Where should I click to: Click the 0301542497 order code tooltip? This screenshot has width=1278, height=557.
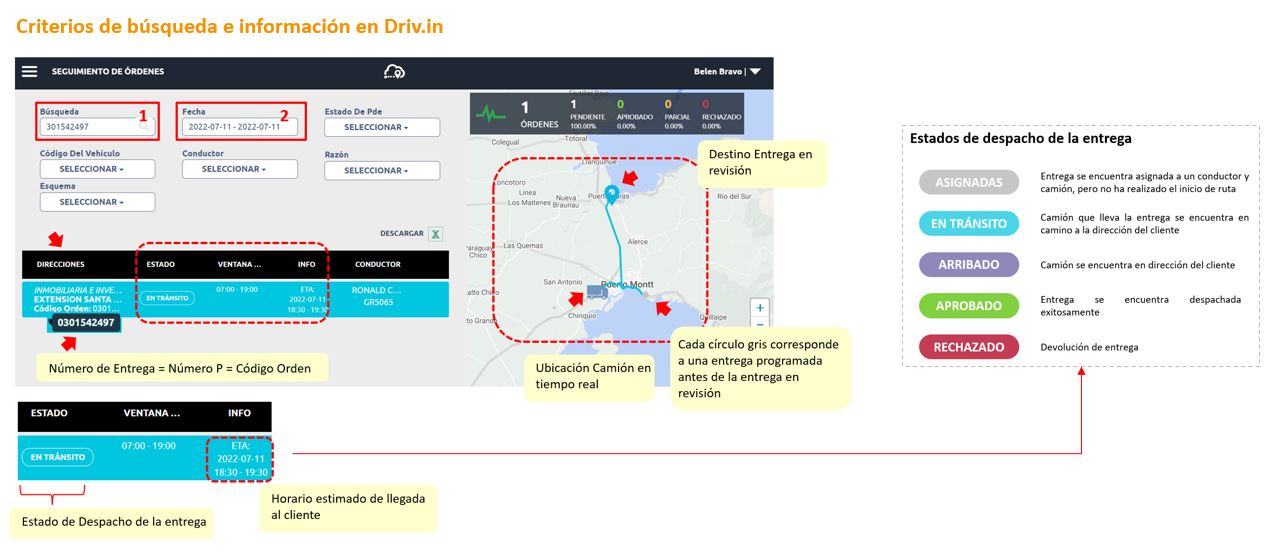(86, 323)
